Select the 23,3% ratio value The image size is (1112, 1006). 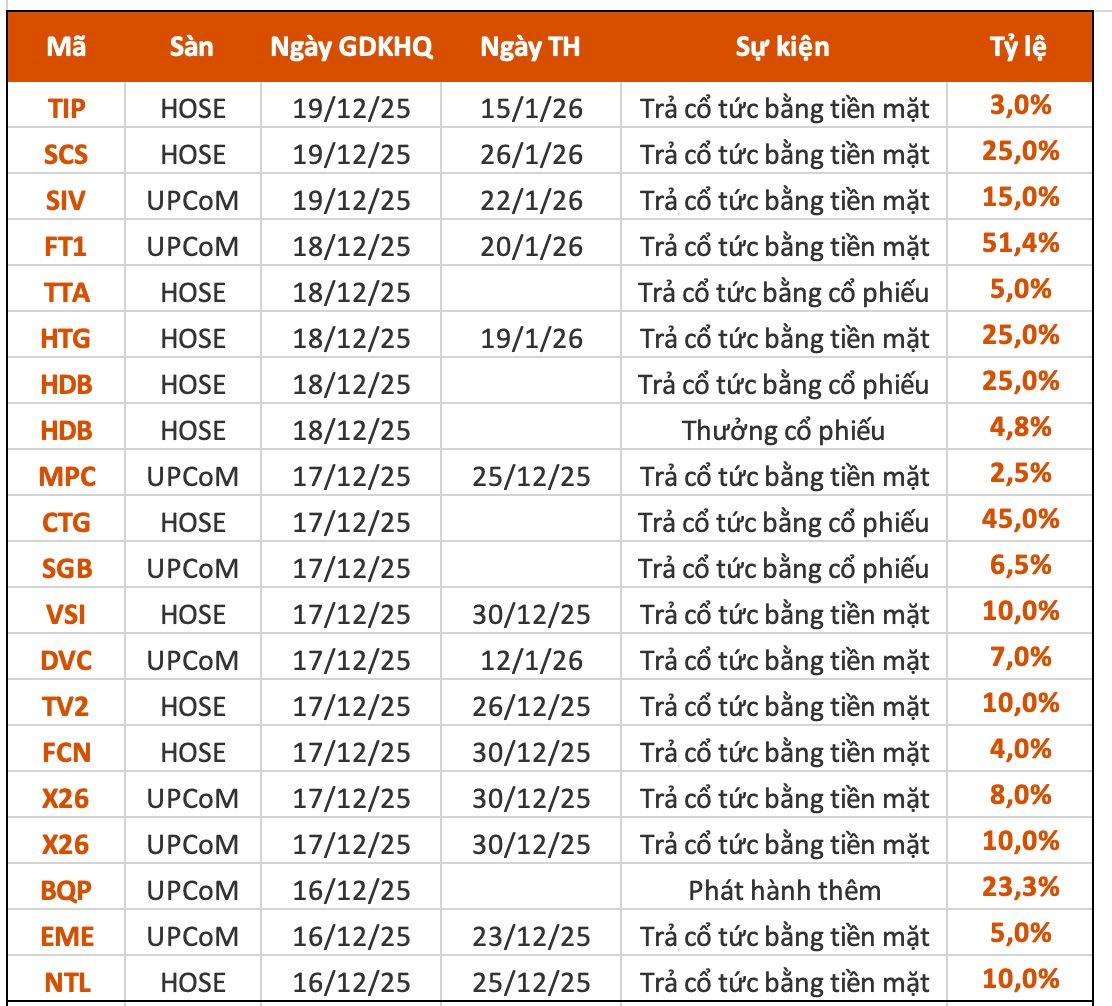point(1019,888)
